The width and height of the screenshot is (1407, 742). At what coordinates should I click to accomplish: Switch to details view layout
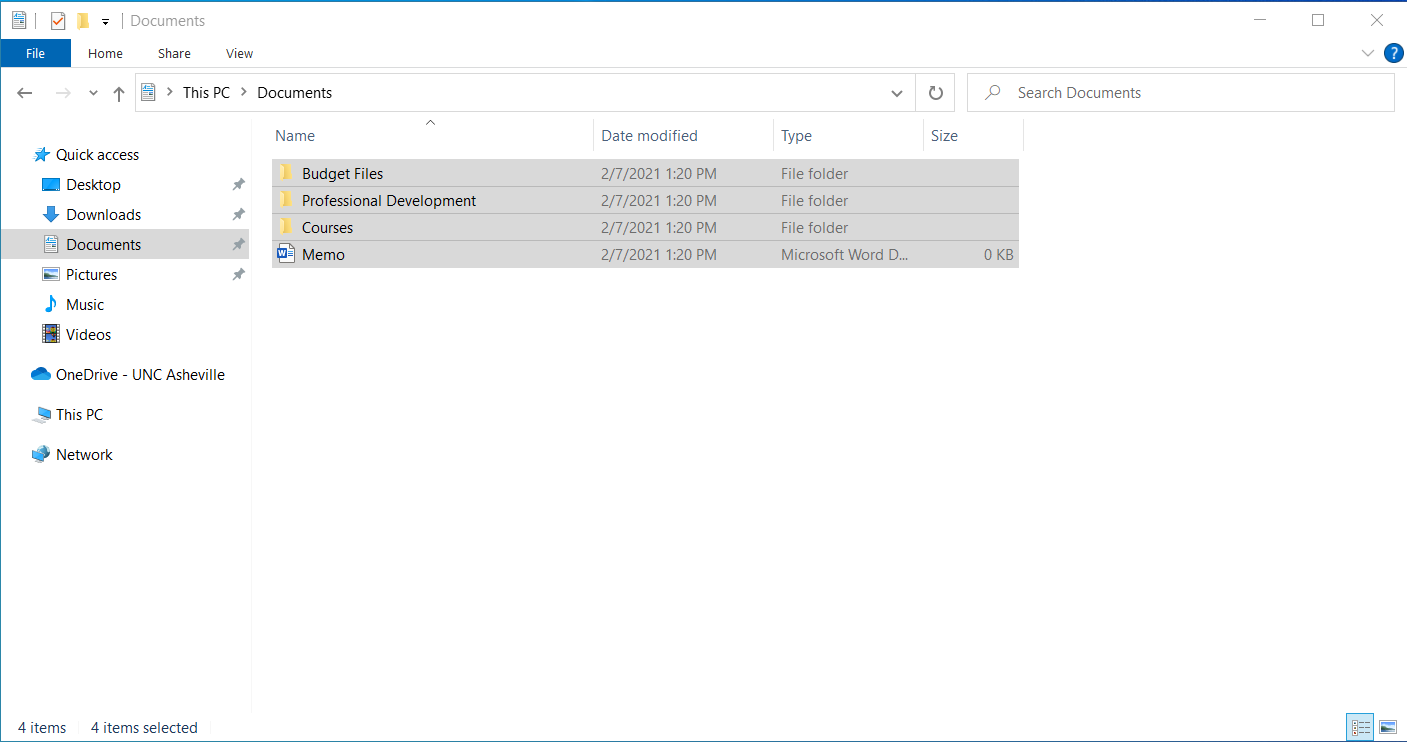[x=1360, y=727]
